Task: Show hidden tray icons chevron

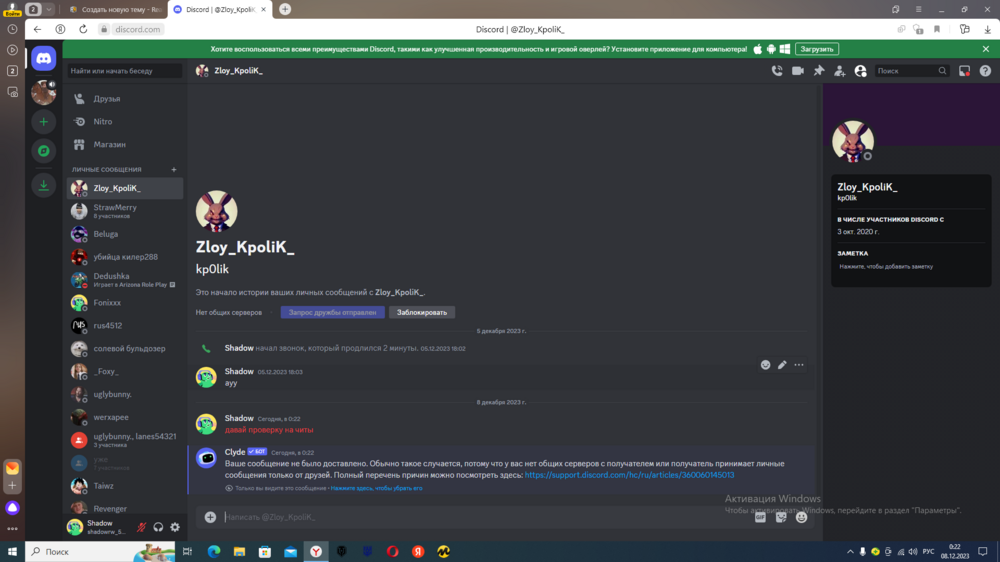Action: click(850, 552)
